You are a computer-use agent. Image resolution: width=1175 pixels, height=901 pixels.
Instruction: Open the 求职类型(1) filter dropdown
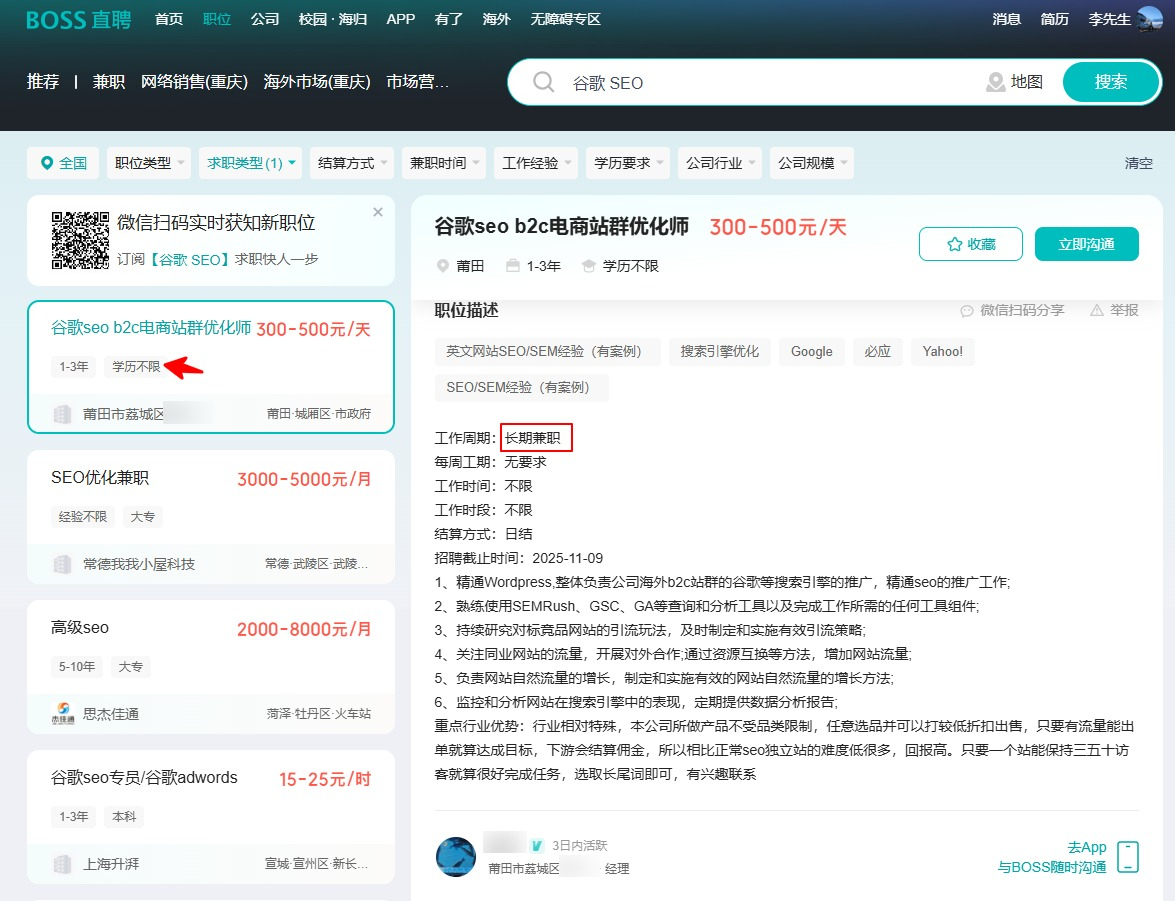[x=252, y=163]
